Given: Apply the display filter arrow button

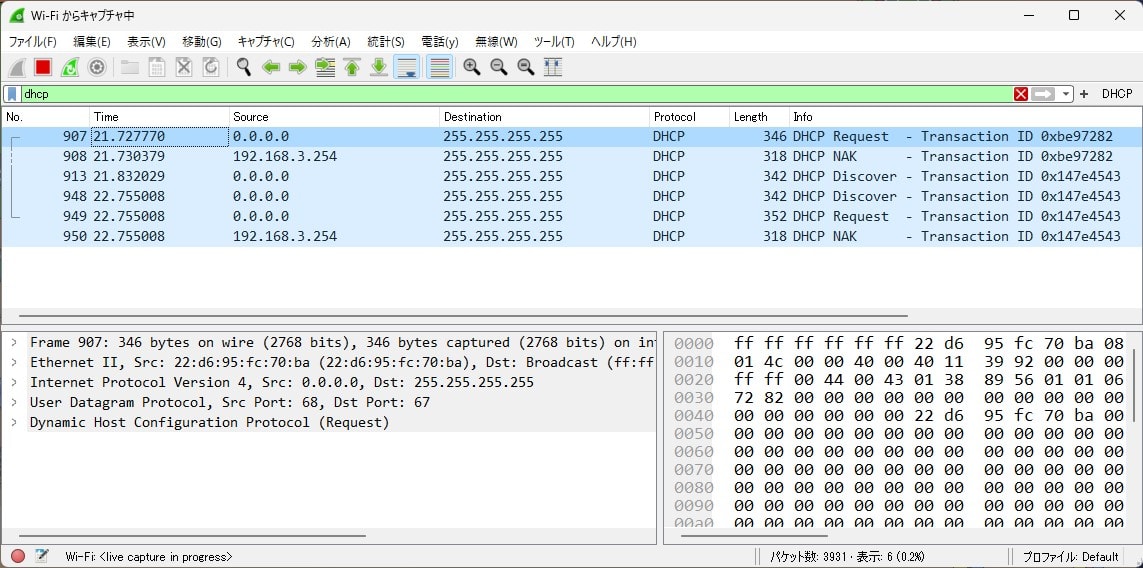Looking at the screenshot, I should pos(1043,94).
